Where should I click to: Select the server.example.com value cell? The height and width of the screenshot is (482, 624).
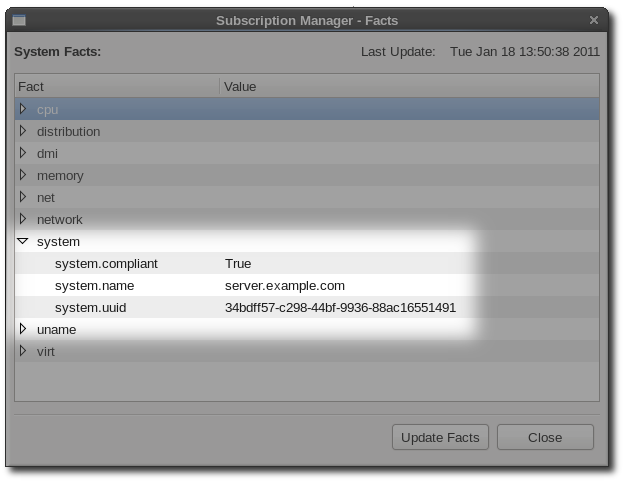(x=285, y=286)
